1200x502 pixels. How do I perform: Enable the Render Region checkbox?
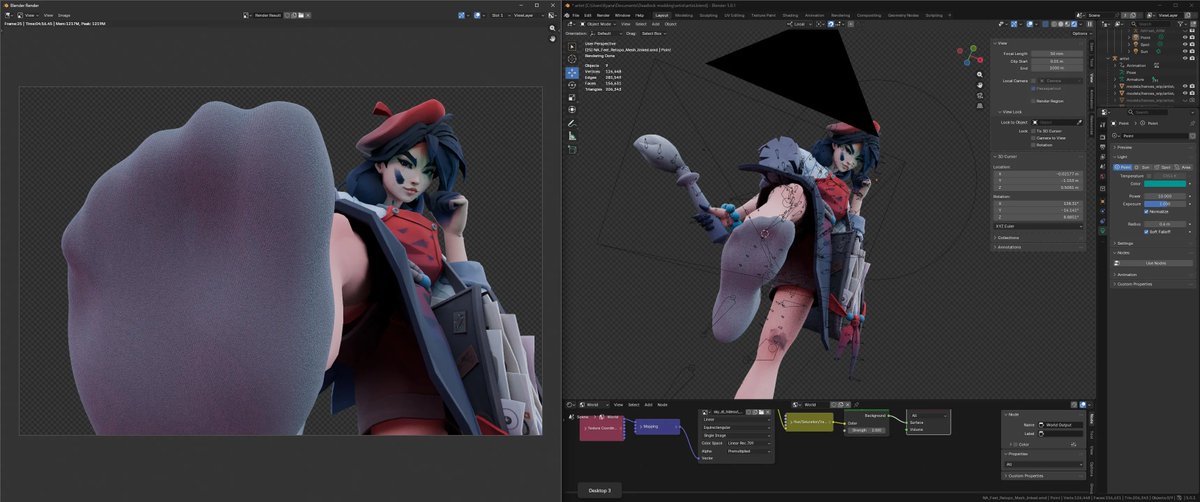(x=1033, y=101)
